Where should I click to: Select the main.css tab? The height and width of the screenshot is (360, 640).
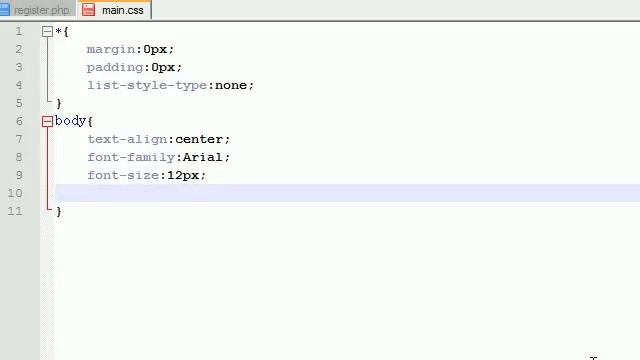(114, 9)
